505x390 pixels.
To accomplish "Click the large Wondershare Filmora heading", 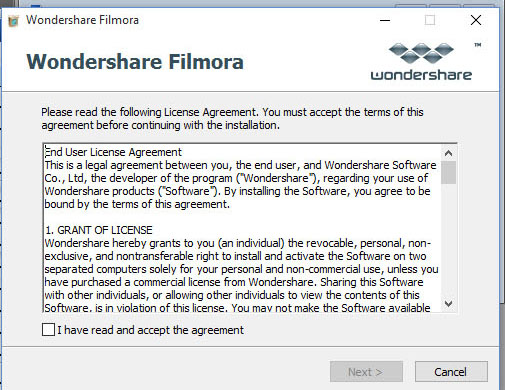I will pos(135,62).
